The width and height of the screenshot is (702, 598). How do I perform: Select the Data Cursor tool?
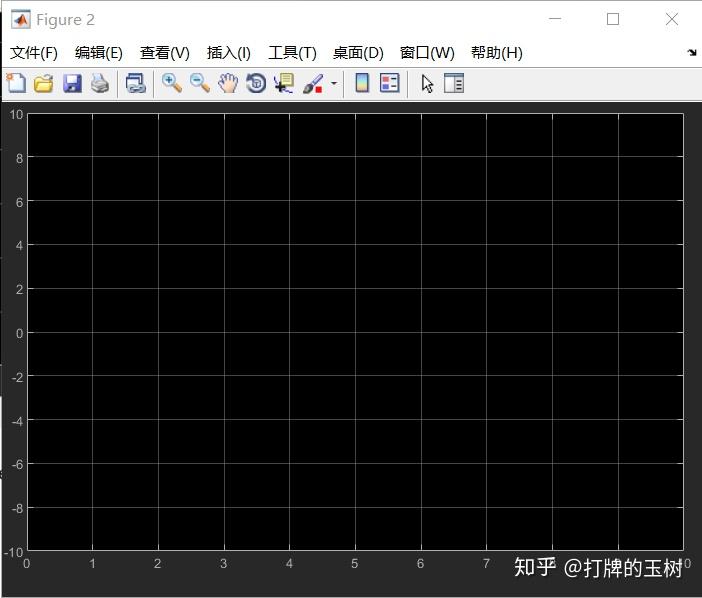pyautogui.click(x=284, y=83)
